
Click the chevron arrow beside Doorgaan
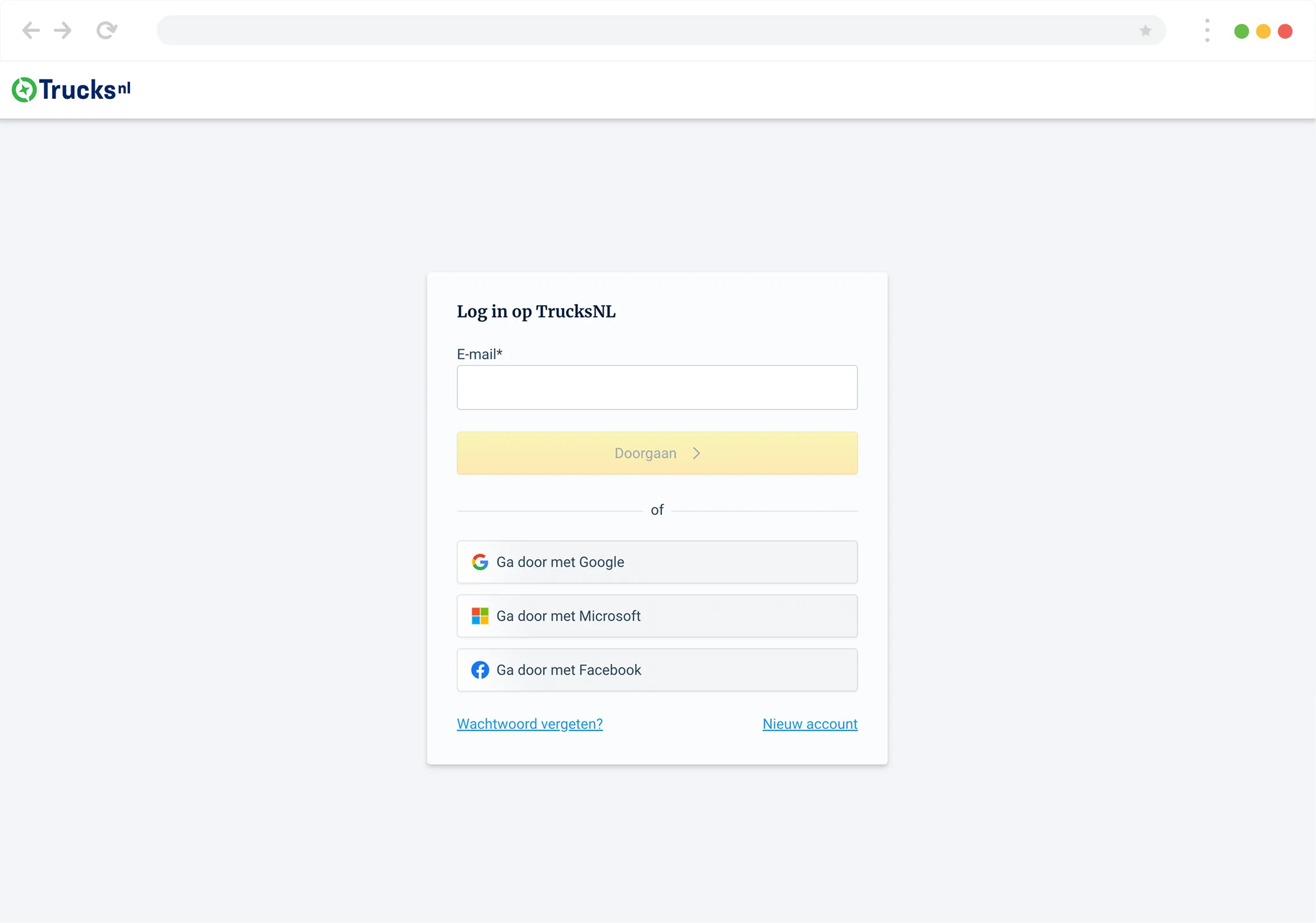696,453
